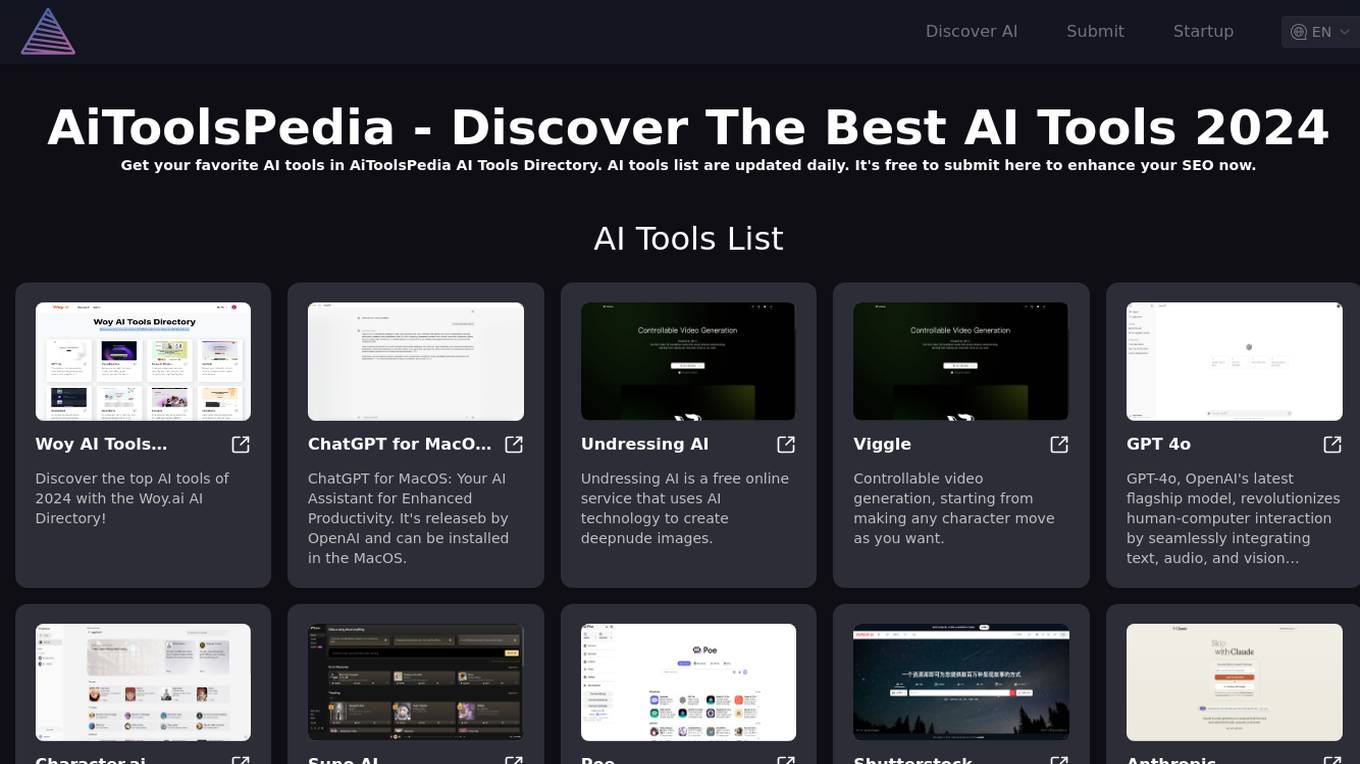The width and height of the screenshot is (1360, 764).
Task: Click the Woy.ai directory description text
Action: click(132, 498)
